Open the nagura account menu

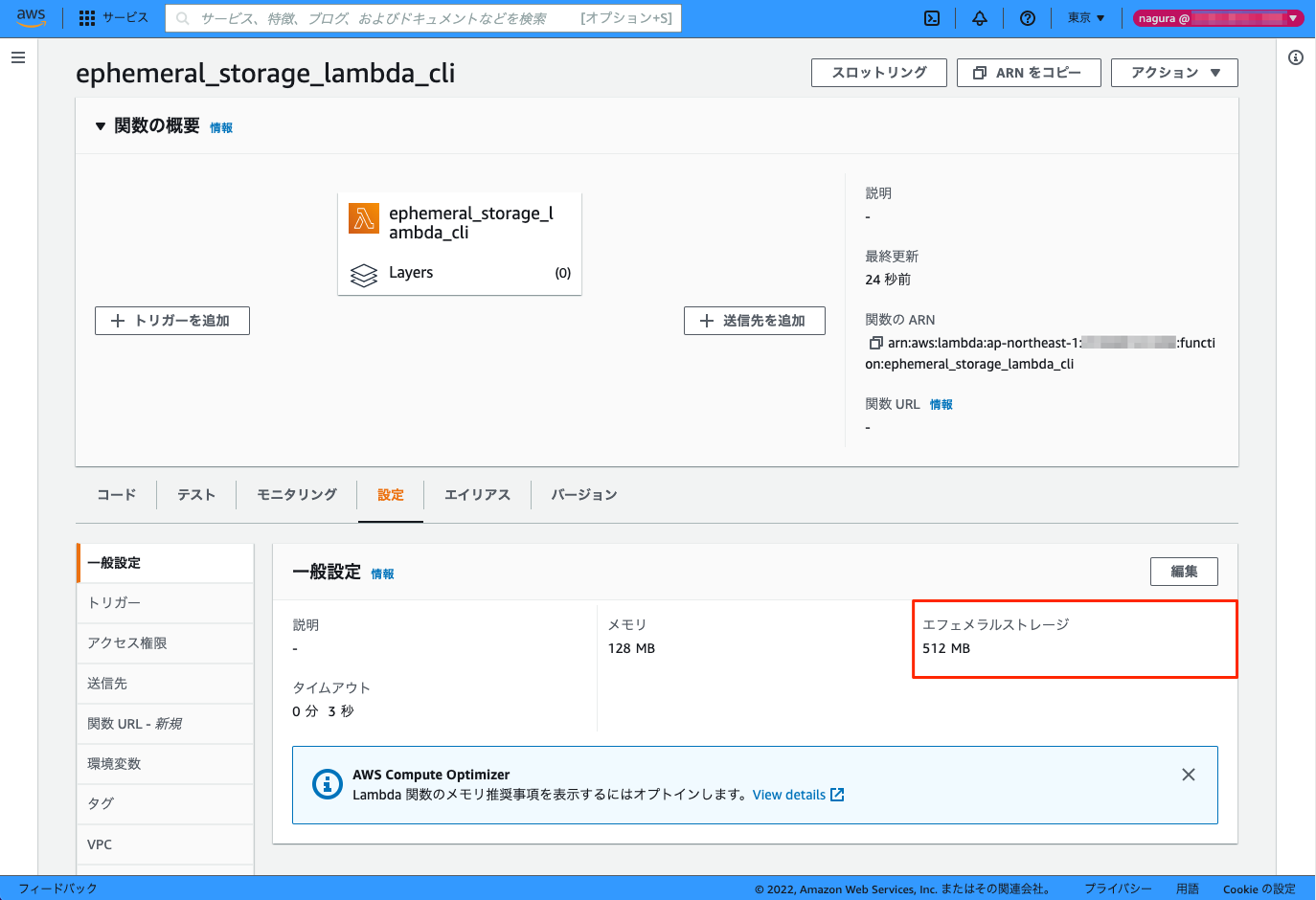click(1217, 16)
